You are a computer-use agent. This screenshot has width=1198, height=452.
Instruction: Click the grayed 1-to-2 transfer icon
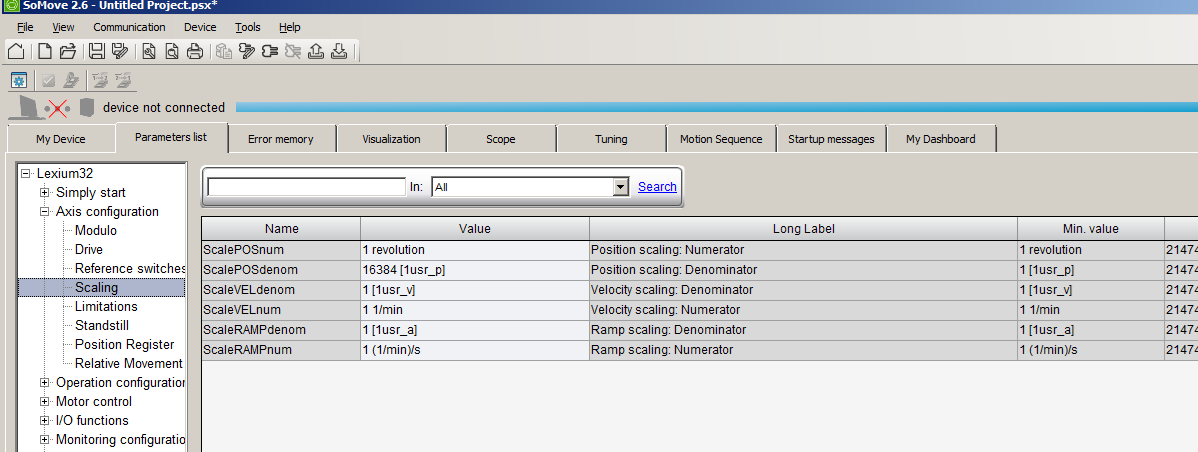coord(99,80)
